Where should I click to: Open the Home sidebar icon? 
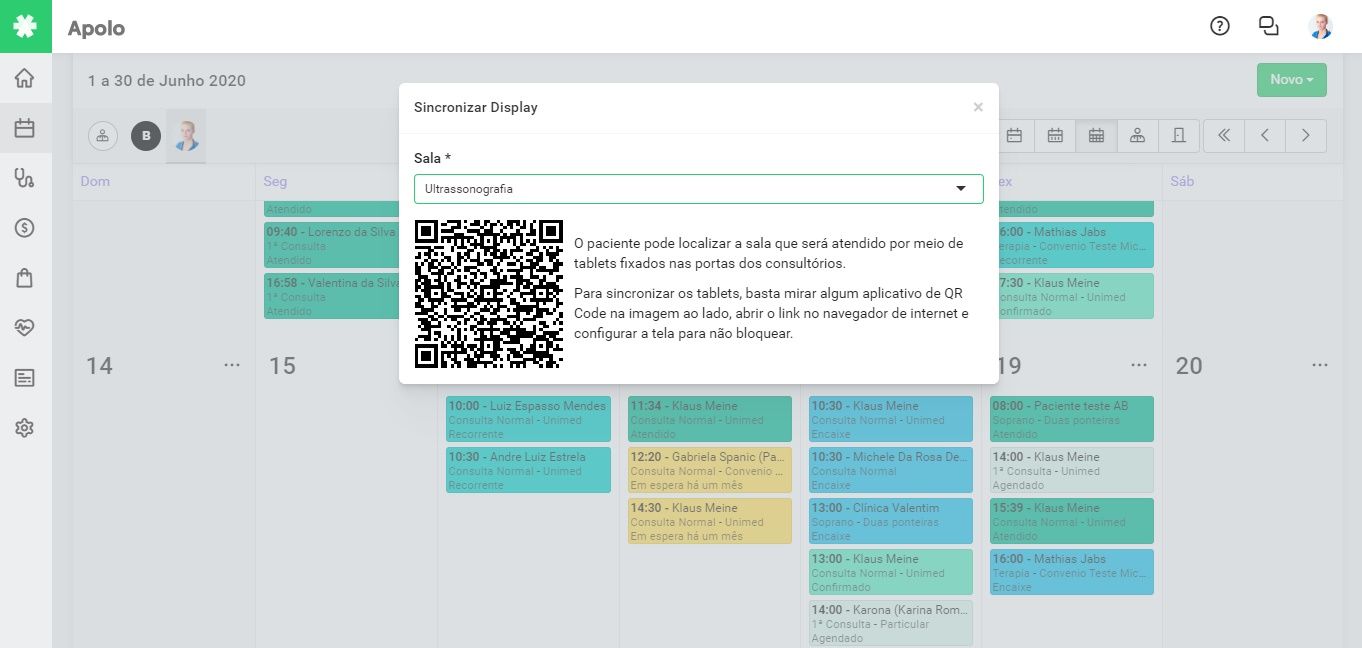pyautogui.click(x=25, y=78)
